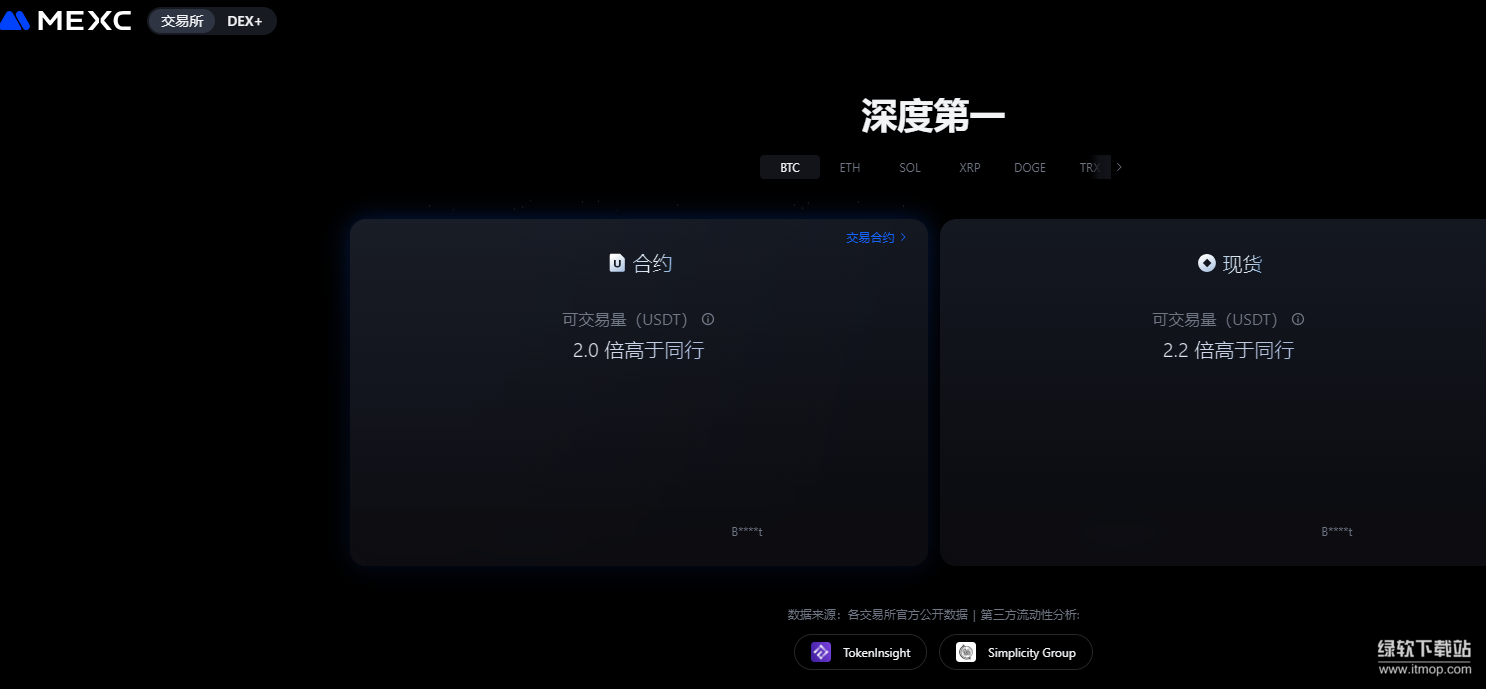Click the Simplicity Group logo icon
The height and width of the screenshot is (689, 1486).
point(966,653)
